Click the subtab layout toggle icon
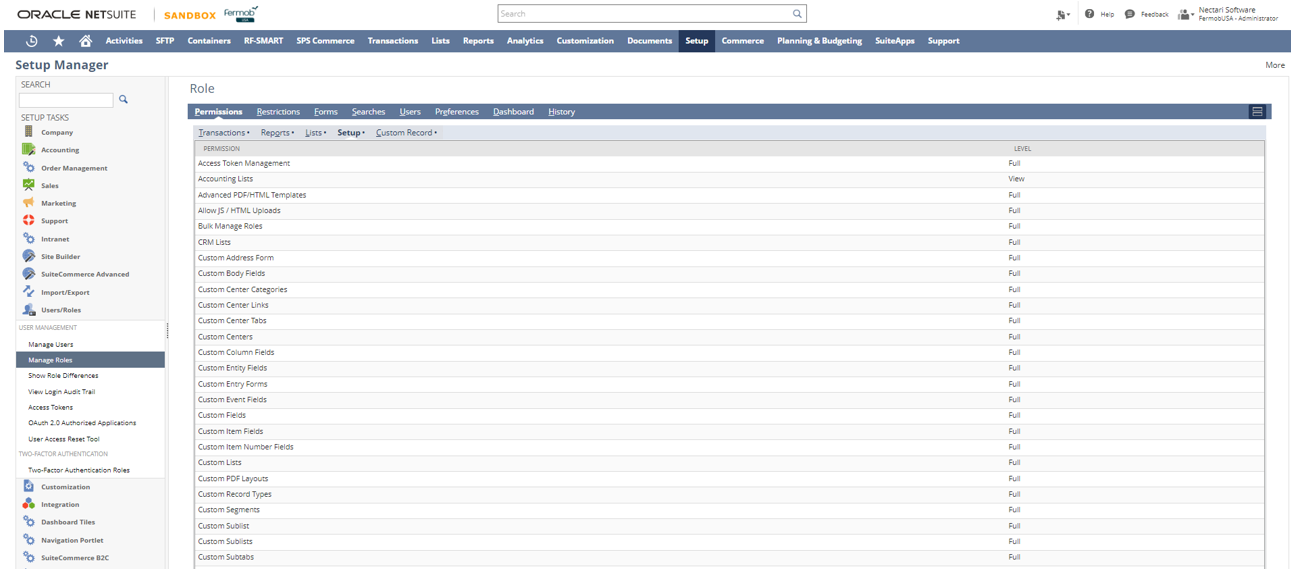This screenshot has width=1291, height=572. click(x=1257, y=112)
